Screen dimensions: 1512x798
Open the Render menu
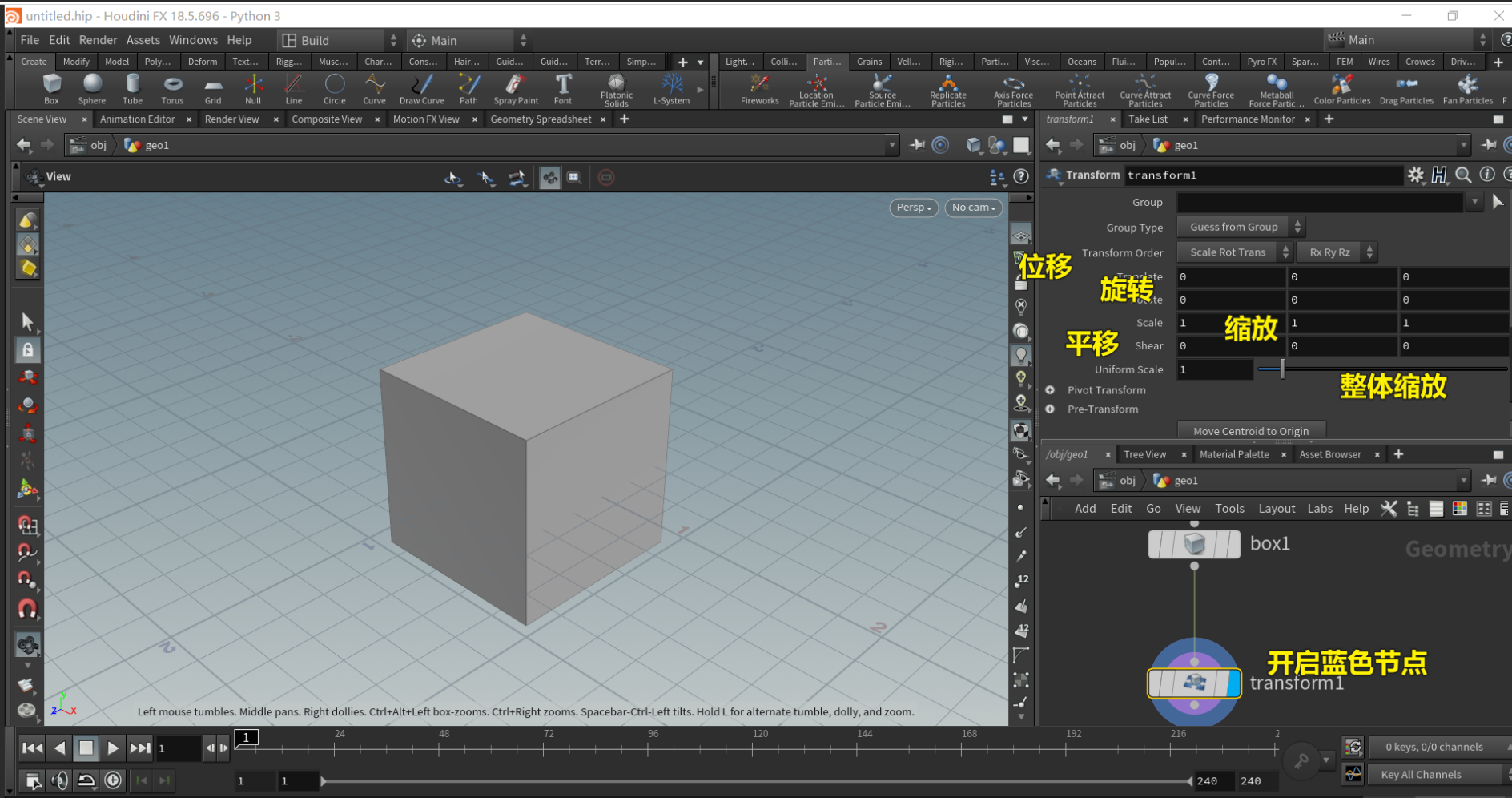98,40
